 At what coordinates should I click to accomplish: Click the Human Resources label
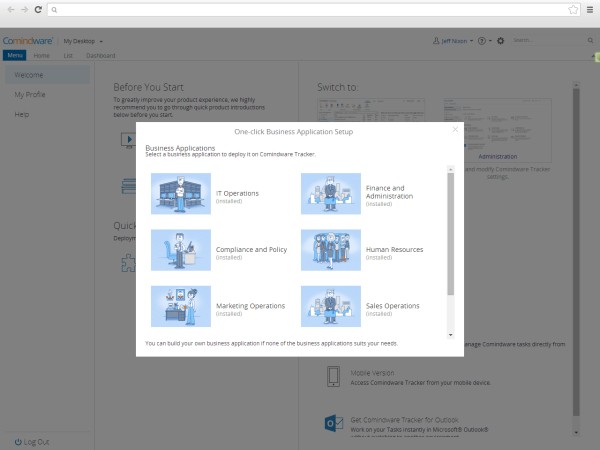tap(394, 249)
